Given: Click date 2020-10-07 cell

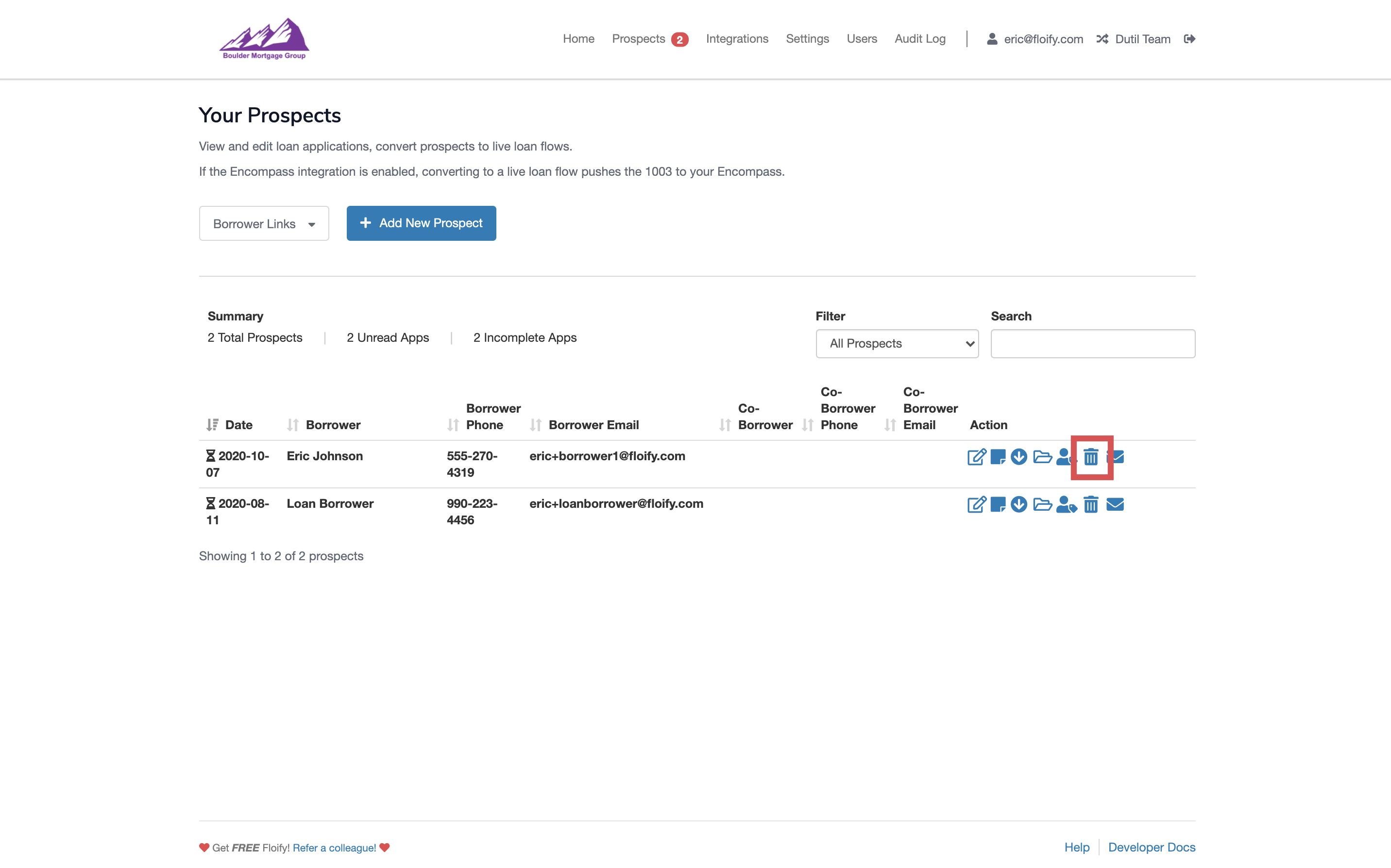Looking at the screenshot, I should [x=238, y=464].
